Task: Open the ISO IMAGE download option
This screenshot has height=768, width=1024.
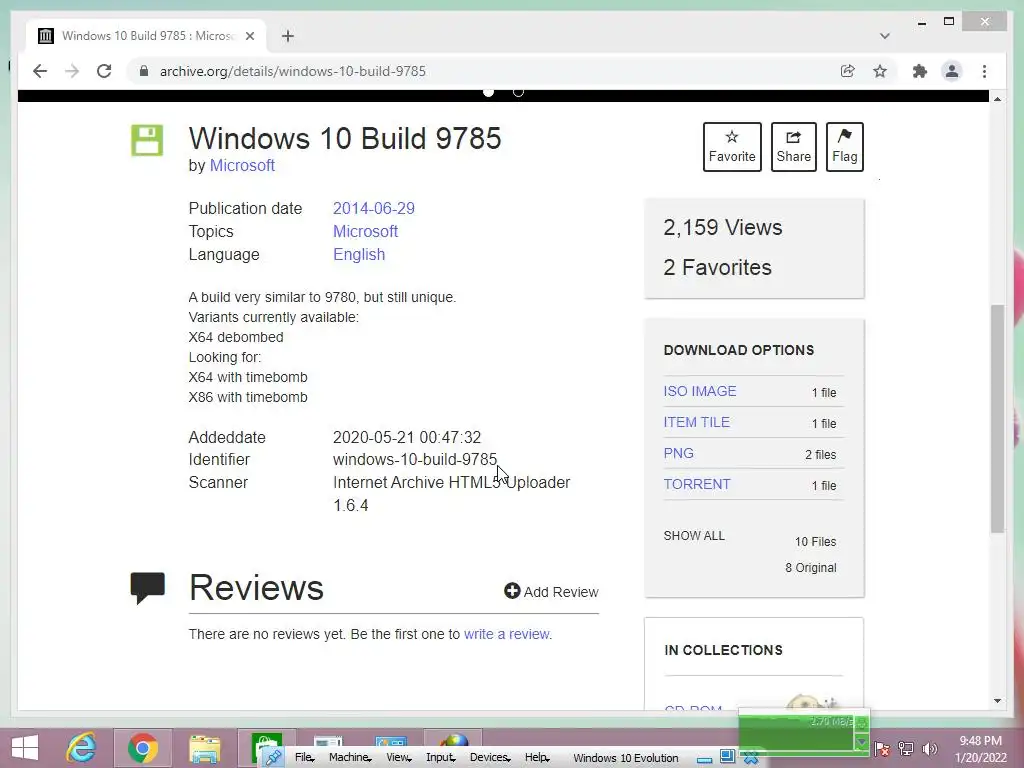Action: (699, 391)
